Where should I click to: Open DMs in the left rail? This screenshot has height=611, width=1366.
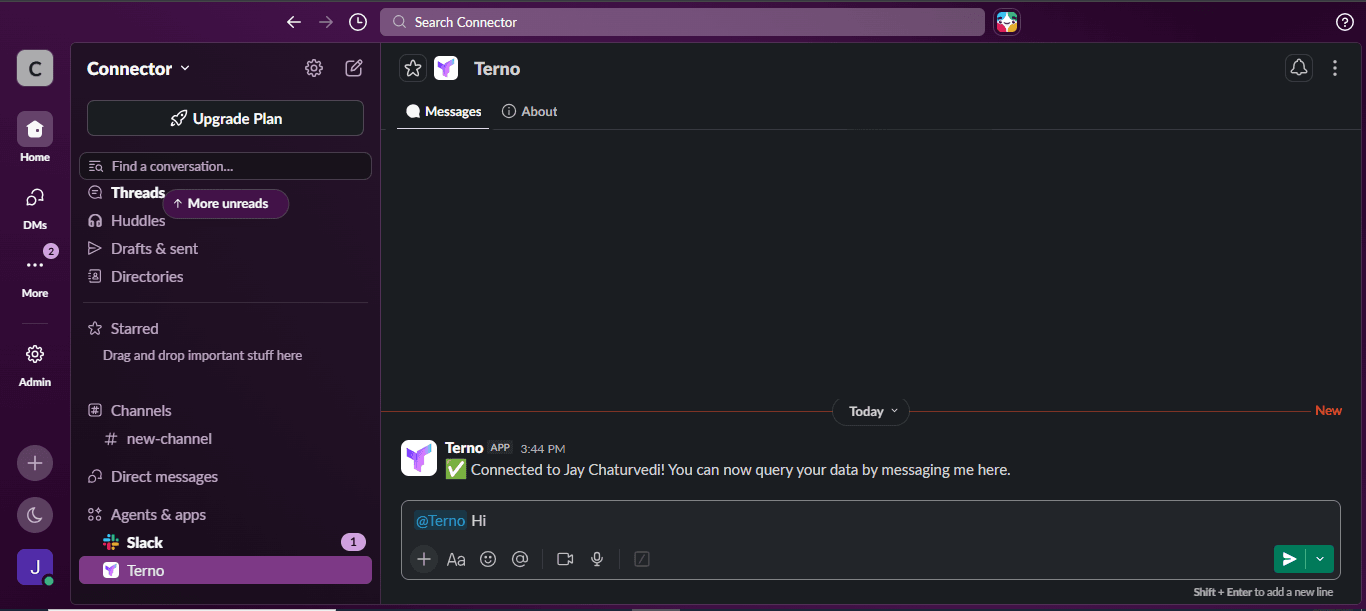pos(35,207)
